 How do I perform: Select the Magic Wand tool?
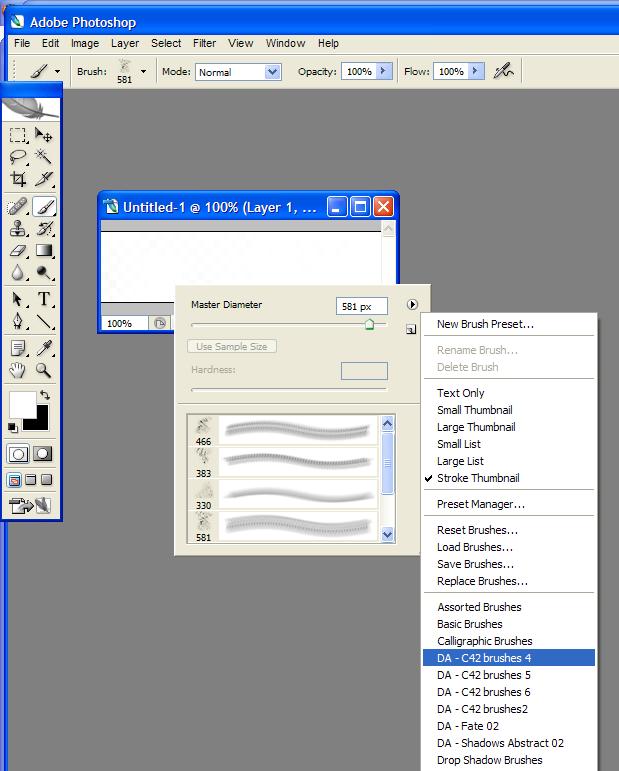pos(44,157)
